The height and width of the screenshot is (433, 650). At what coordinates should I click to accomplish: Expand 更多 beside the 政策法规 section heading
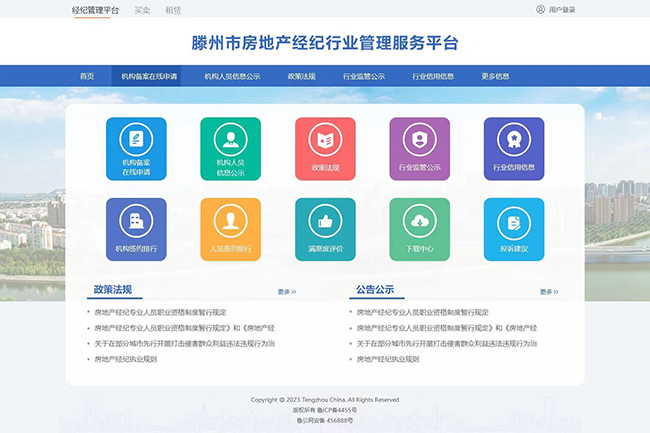tap(287, 292)
